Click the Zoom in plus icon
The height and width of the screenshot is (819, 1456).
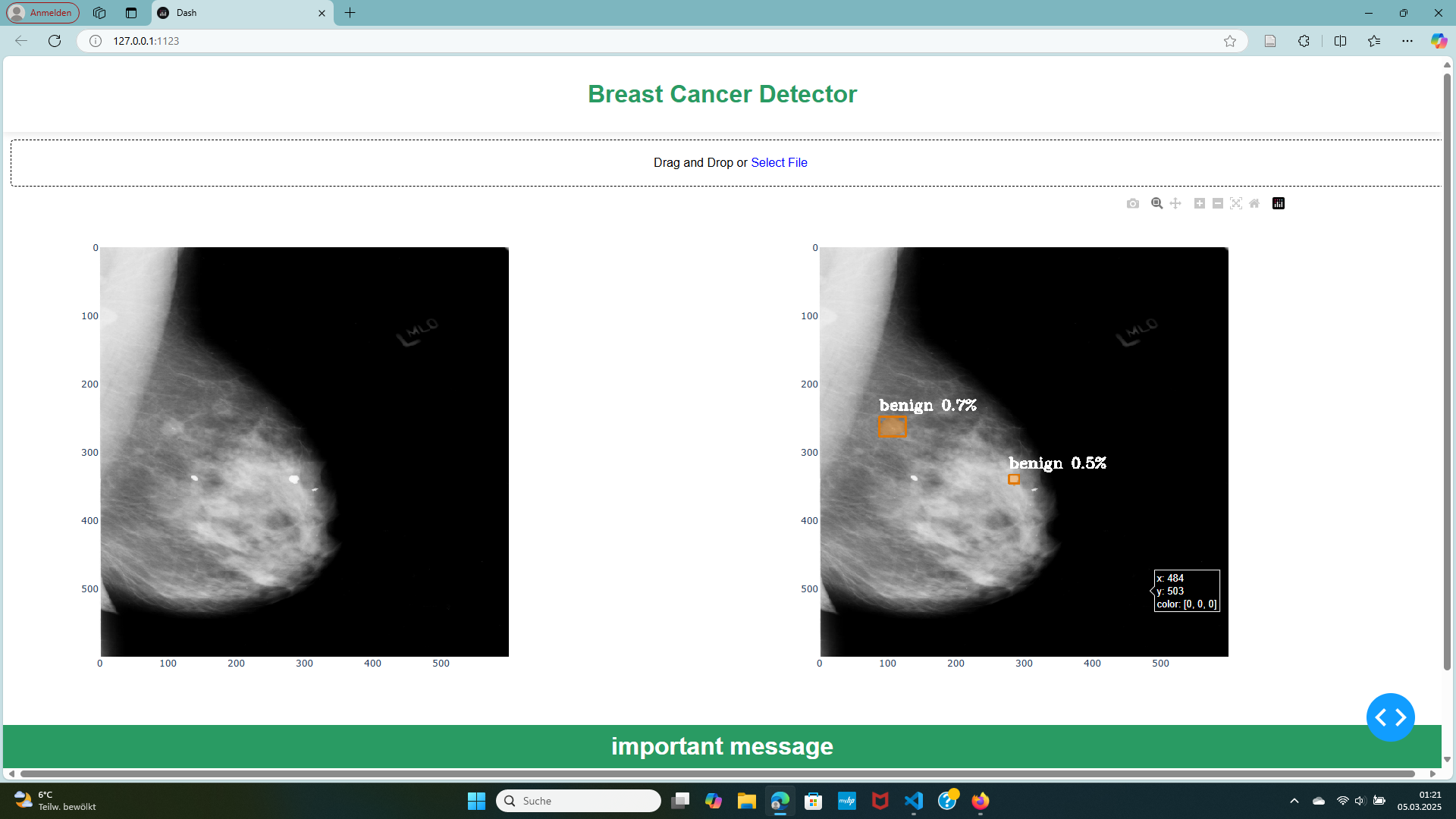click(1200, 203)
